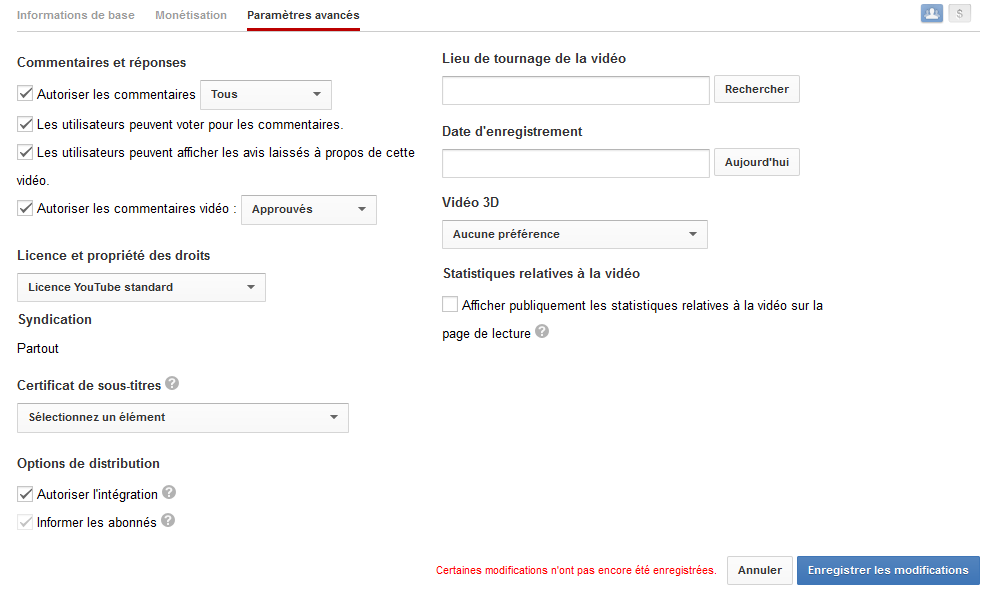Click the Aujourd'hui button
This screenshot has height=599, width=990.
click(x=756, y=162)
